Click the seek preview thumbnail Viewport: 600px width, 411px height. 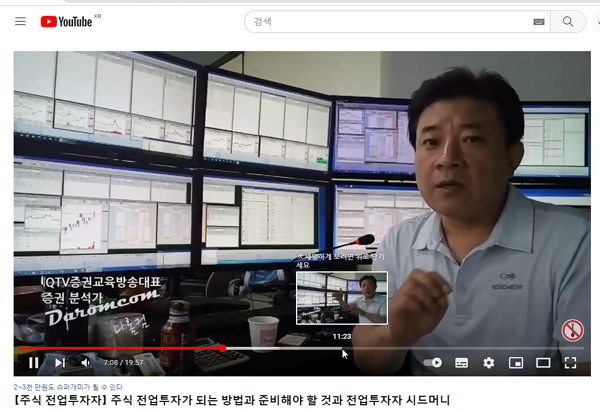(x=342, y=298)
